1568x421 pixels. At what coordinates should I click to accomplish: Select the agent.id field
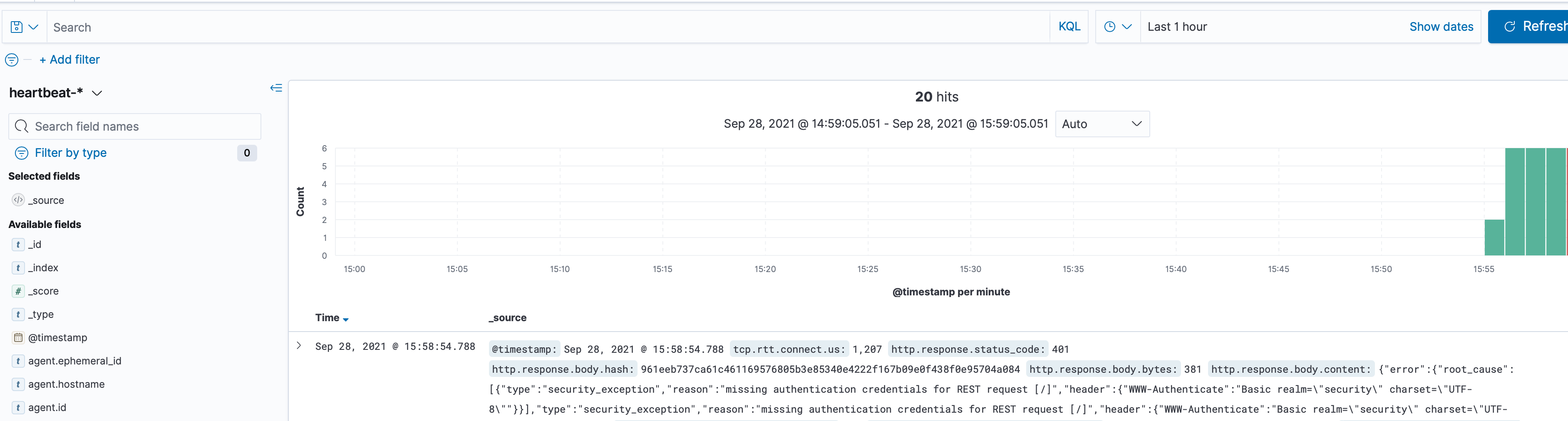pyautogui.click(x=47, y=408)
